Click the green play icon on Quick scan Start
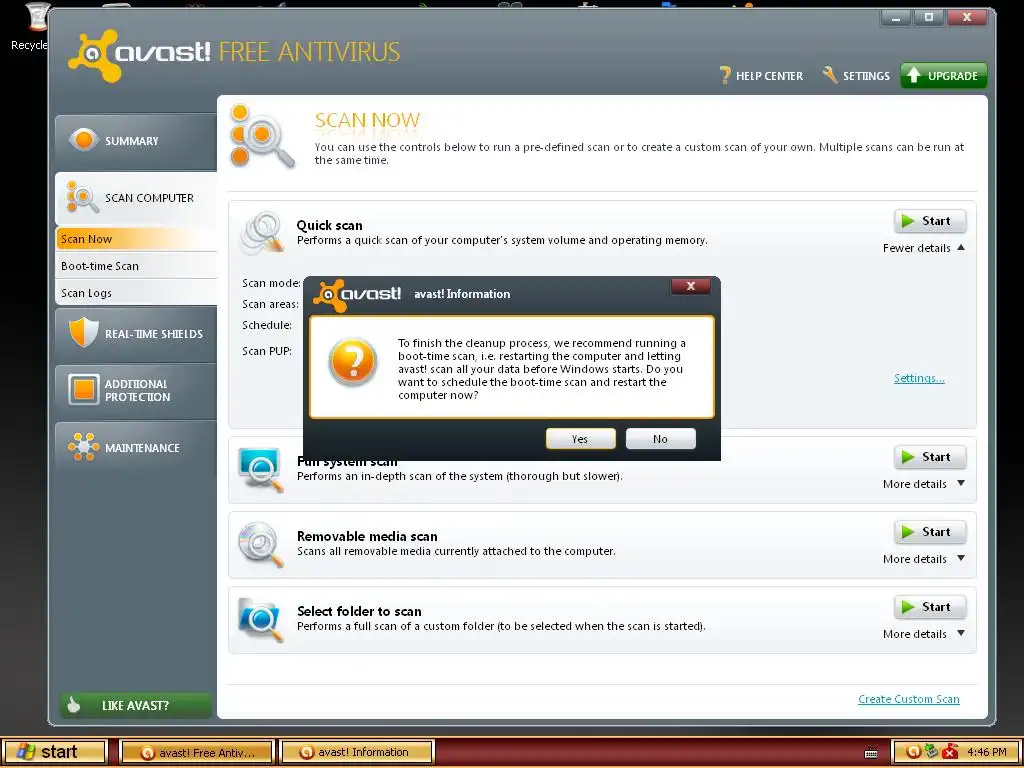This screenshot has width=1024, height=768. point(908,221)
